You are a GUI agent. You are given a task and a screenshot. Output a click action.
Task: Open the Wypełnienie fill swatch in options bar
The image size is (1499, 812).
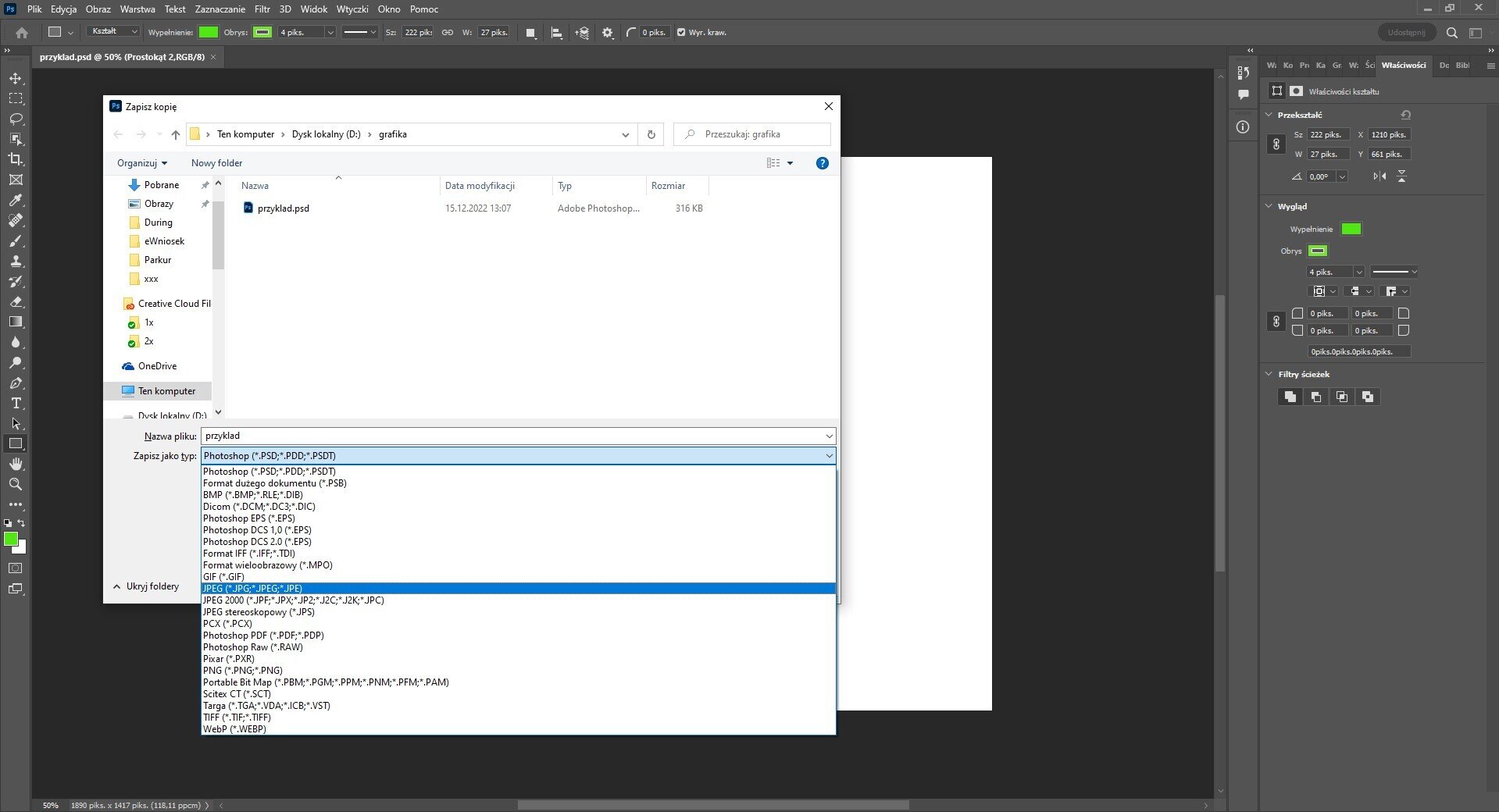coord(209,33)
